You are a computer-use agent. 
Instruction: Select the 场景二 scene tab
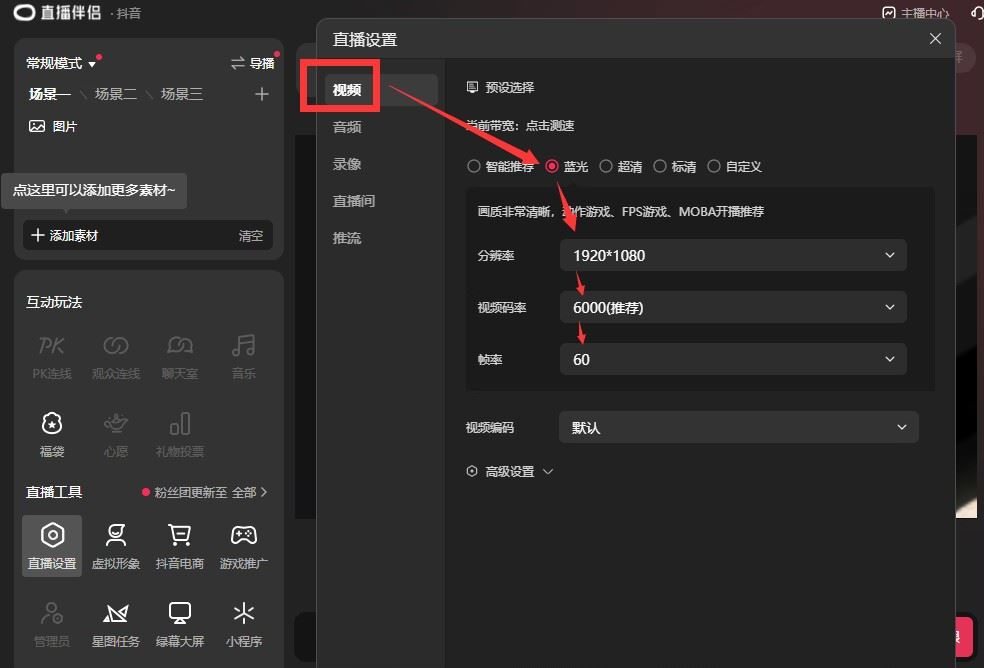click(x=115, y=94)
